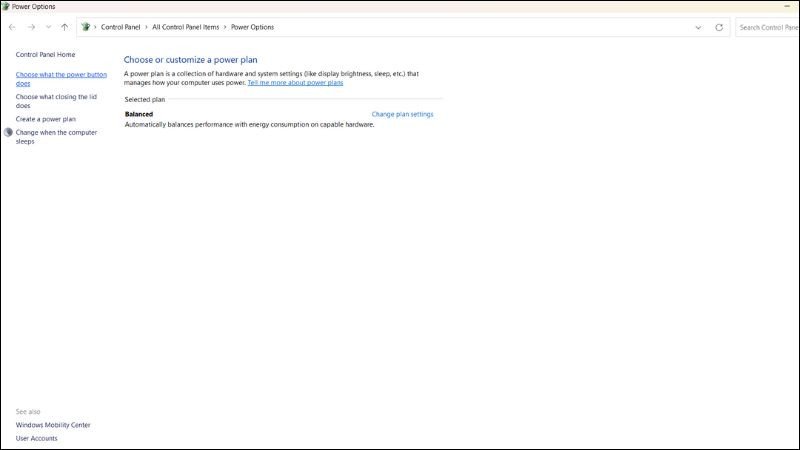Focus the Search Control Panel box

coord(767,27)
